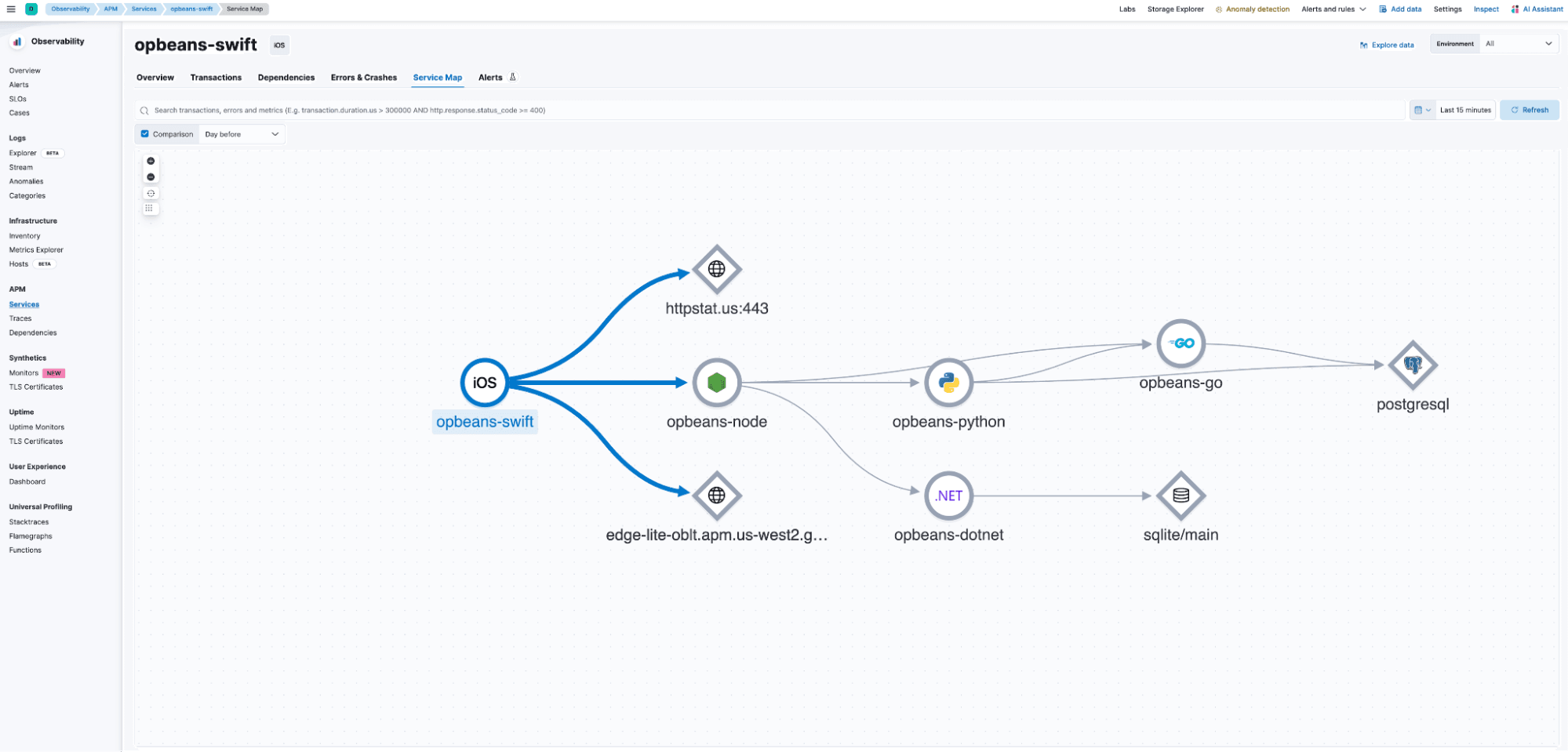Uncheck the Comparison checkbox
Image resolution: width=1568 pixels, height=752 pixels.
tap(145, 134)
